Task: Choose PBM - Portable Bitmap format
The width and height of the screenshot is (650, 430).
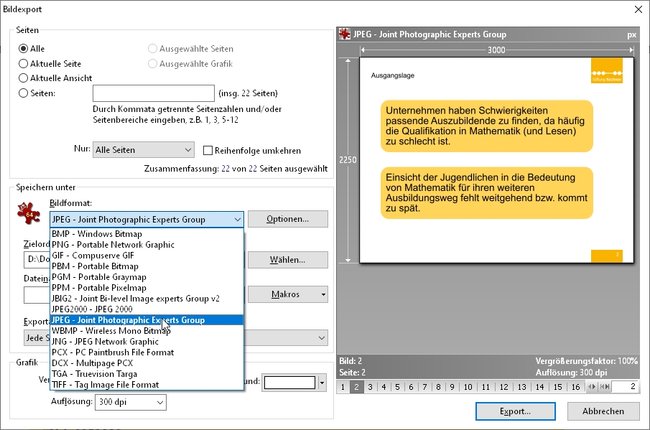Action: click(x=146, y=266)
